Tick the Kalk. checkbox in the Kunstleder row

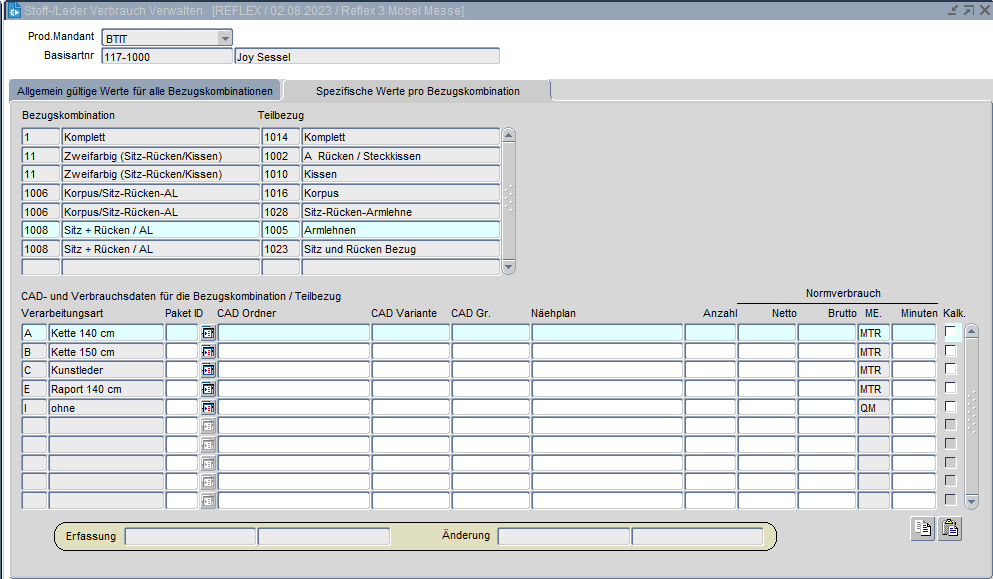[x=950, y=370]
